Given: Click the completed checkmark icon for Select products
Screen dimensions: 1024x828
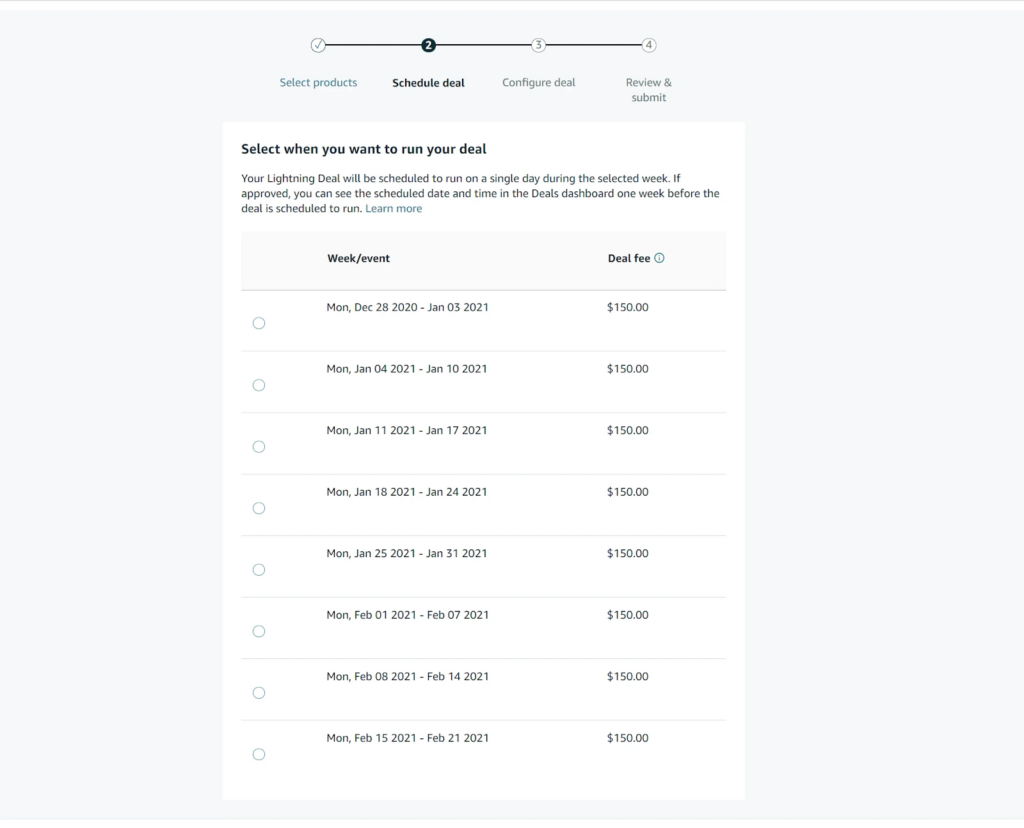Looking at the screenshot, I should coord(318,45).
